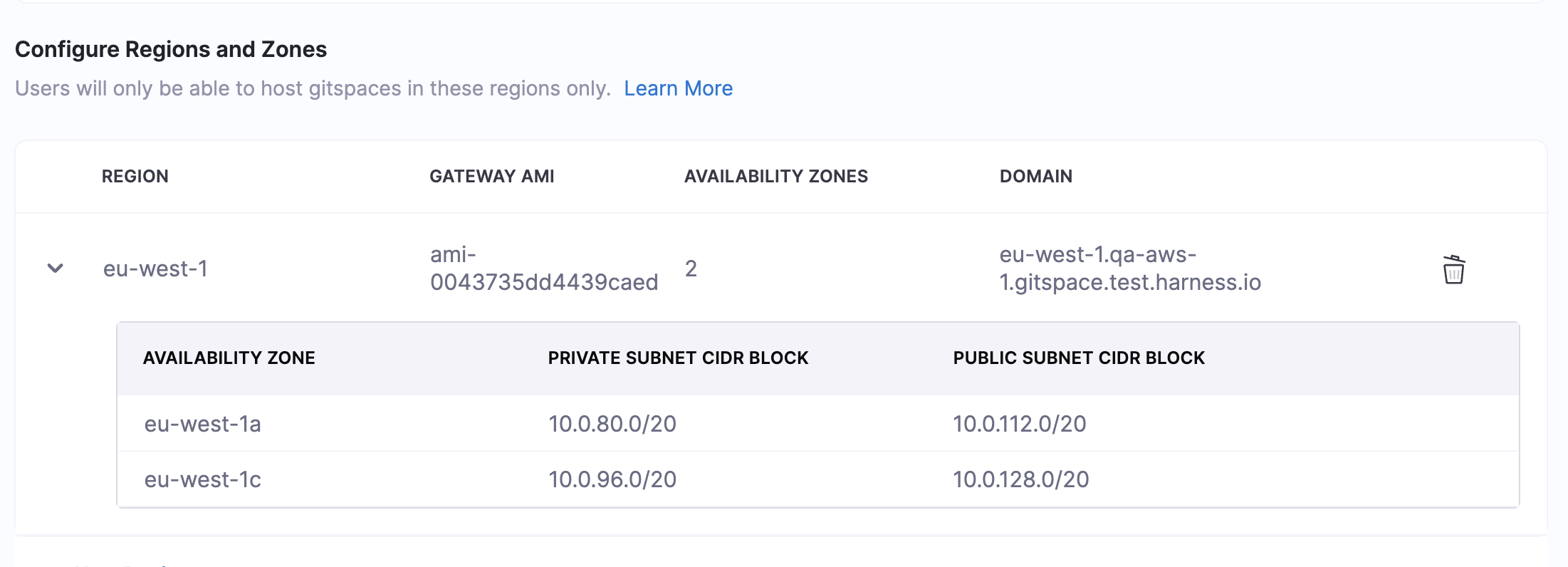The height and width of the screenshot is (567, 1568).
Task: Delete the eu-west-1 region with trash icon
Action: coord(1453,269)
